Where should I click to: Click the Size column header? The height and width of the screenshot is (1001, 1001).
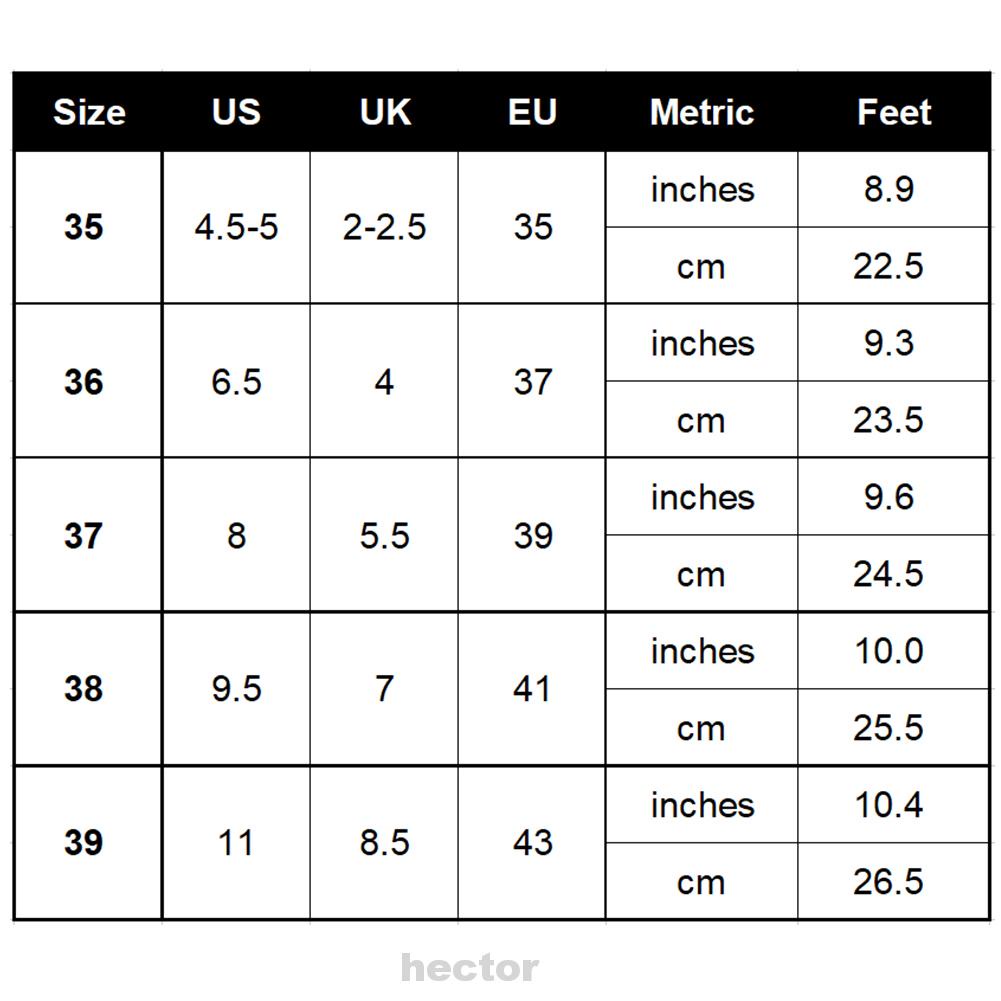(89, 112)
